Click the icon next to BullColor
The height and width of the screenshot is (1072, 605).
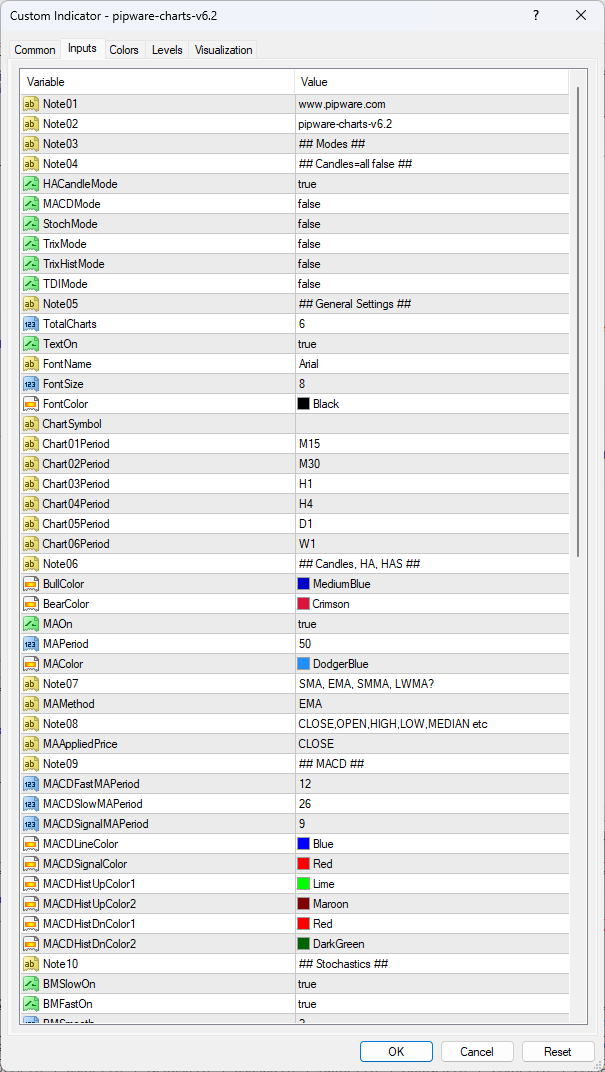30,584
